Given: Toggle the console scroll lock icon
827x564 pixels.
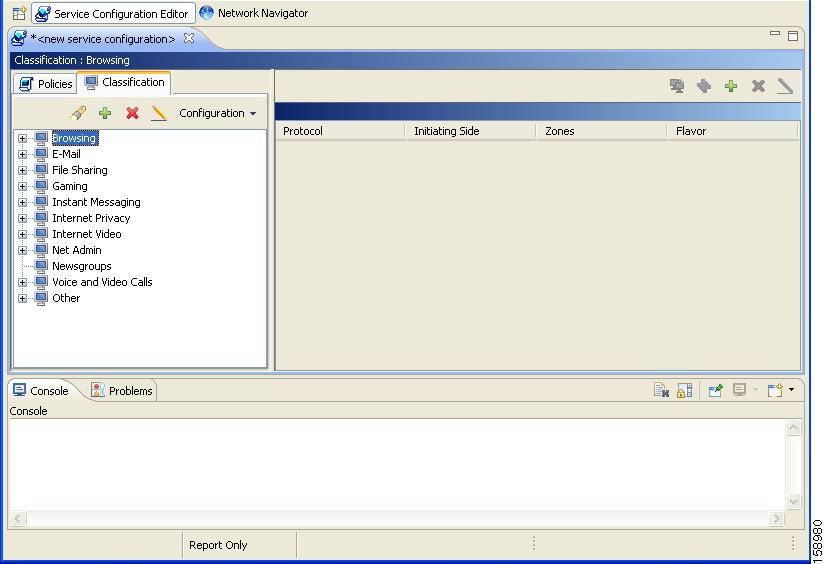Looking at the screenshot, I should click(685, 390).
